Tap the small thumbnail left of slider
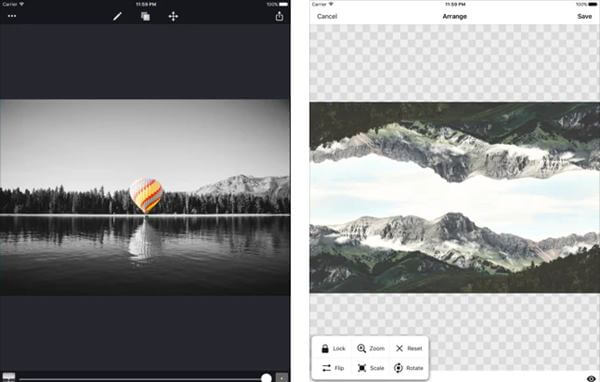This screenshot has width=600, height=382. point(9,377)
